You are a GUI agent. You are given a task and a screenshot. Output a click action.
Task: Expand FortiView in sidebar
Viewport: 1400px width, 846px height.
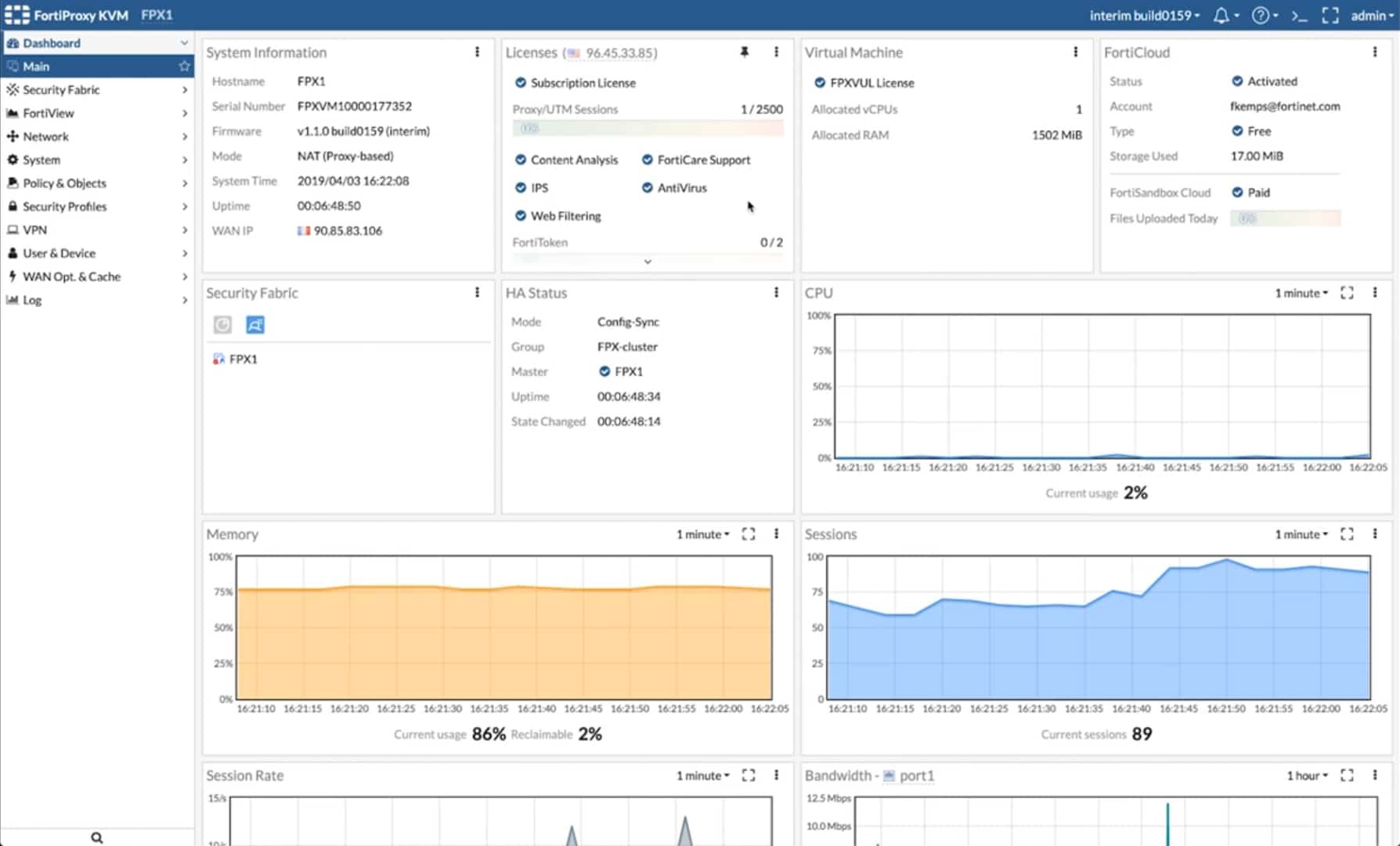click(97, 114)
